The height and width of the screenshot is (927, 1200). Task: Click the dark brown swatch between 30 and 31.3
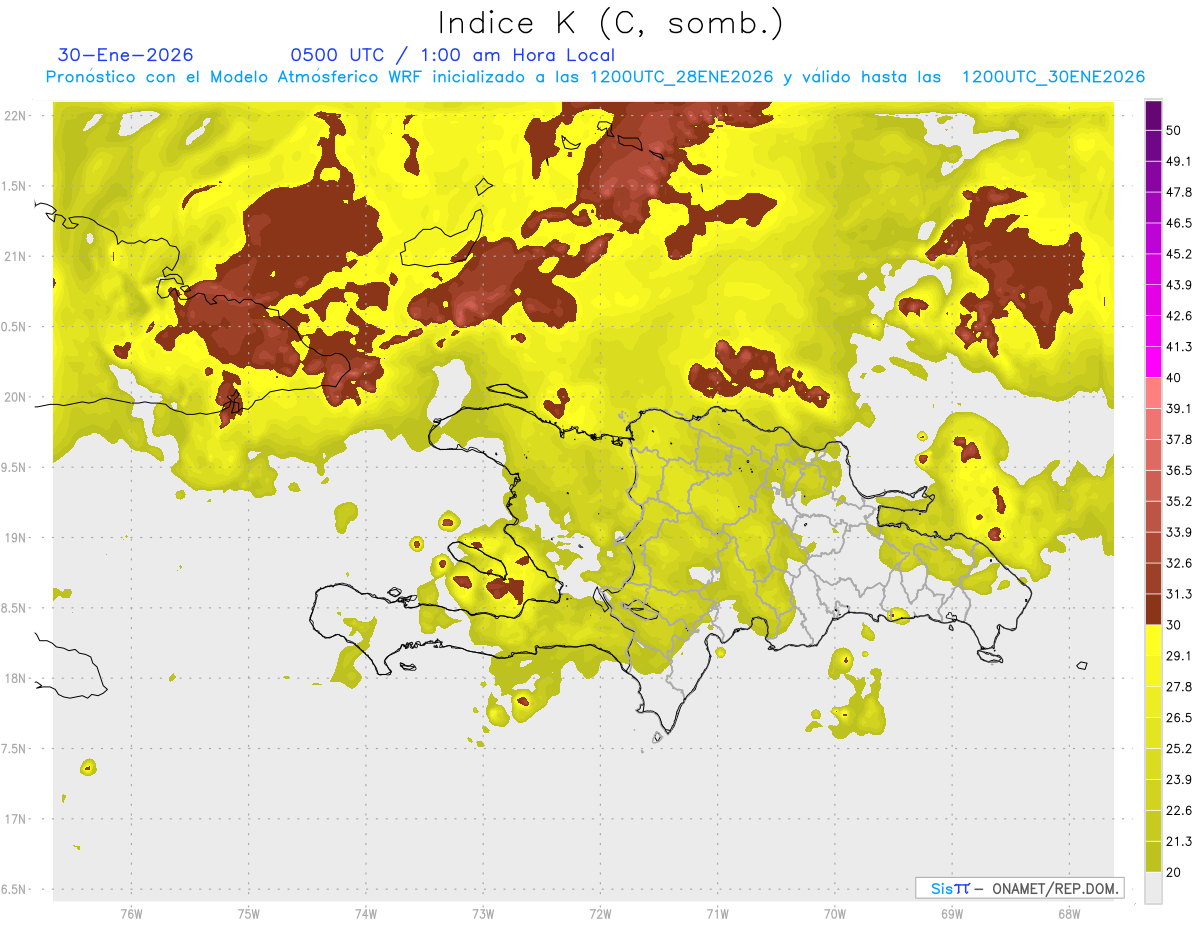coord(1153,610)
